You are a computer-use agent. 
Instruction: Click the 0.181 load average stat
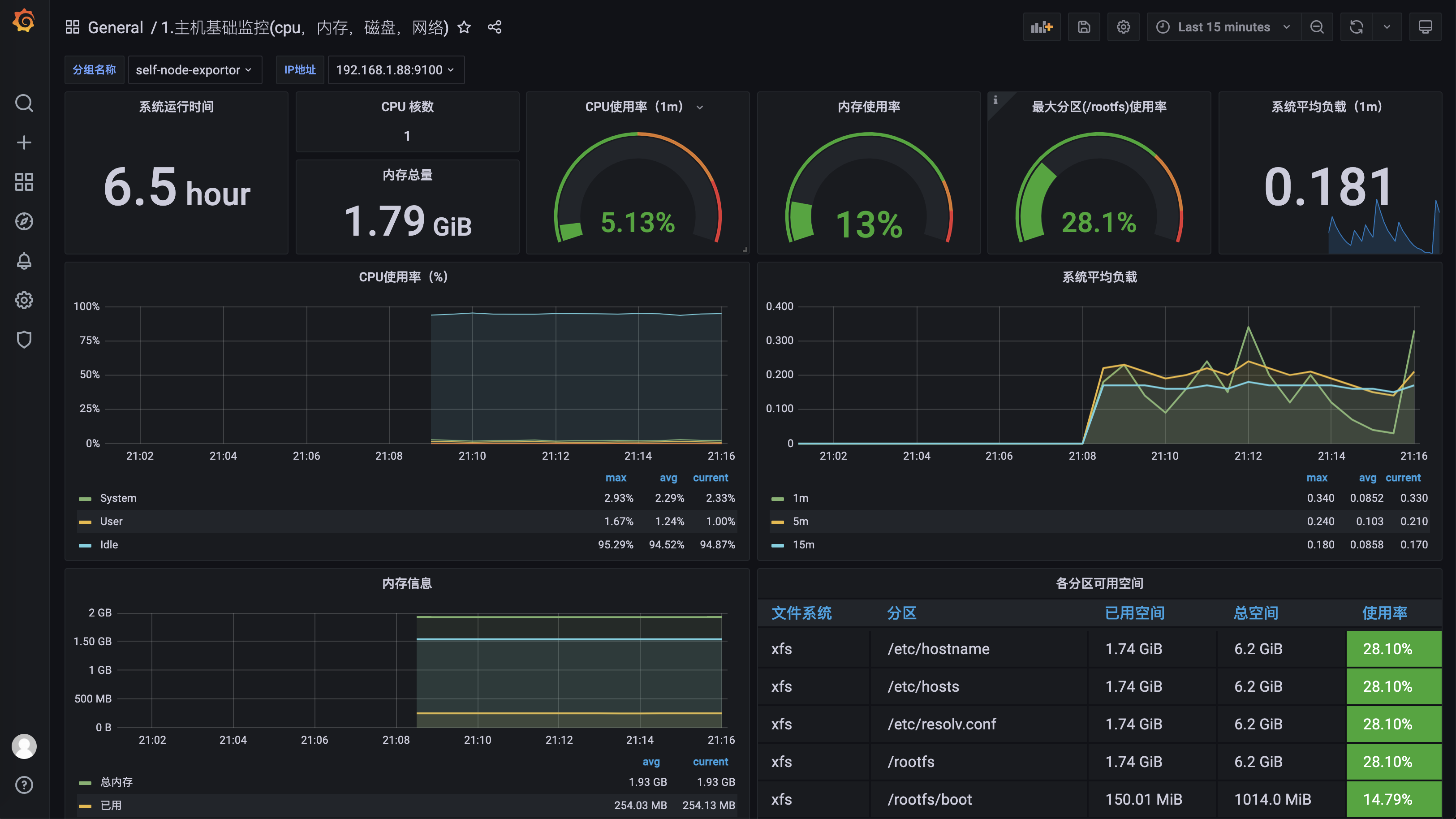click(x=1328, y=186)
